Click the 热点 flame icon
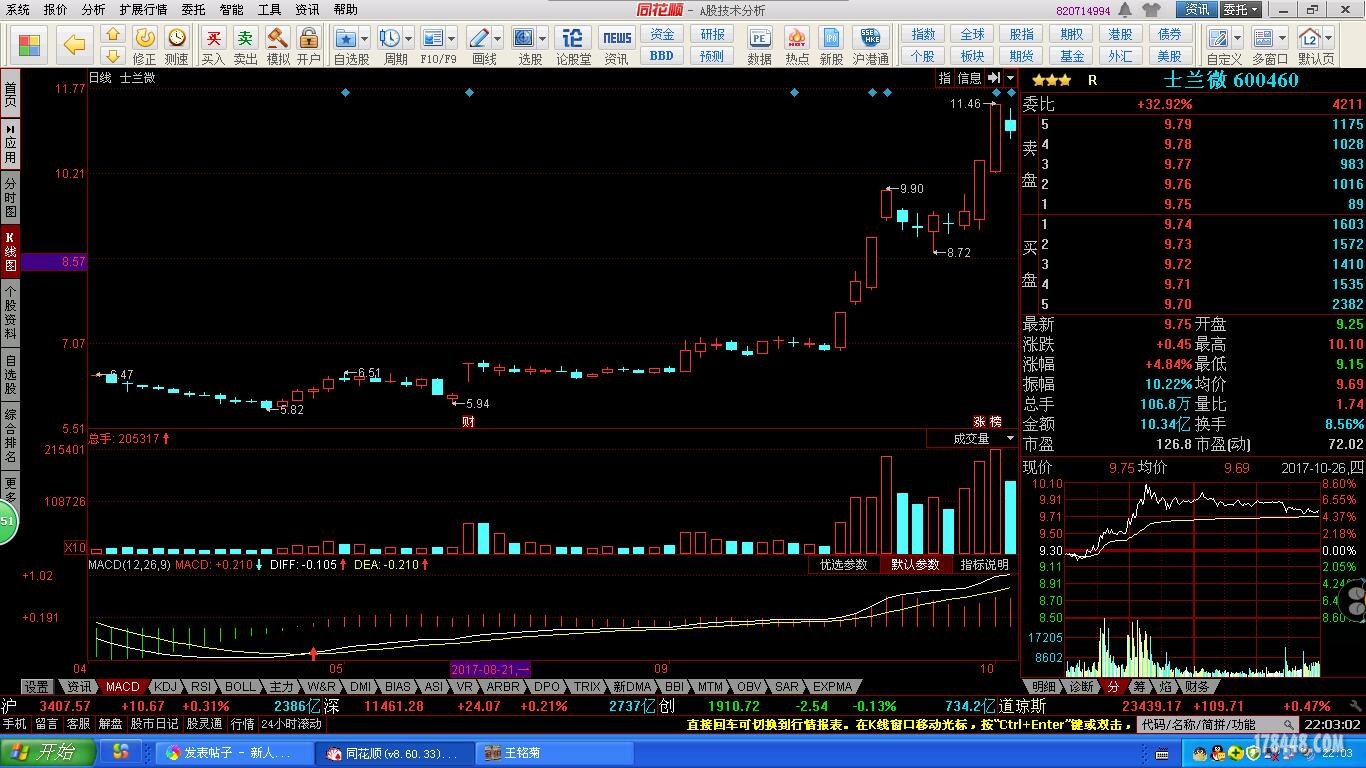The image size is (1366, 768). point(797,46)
